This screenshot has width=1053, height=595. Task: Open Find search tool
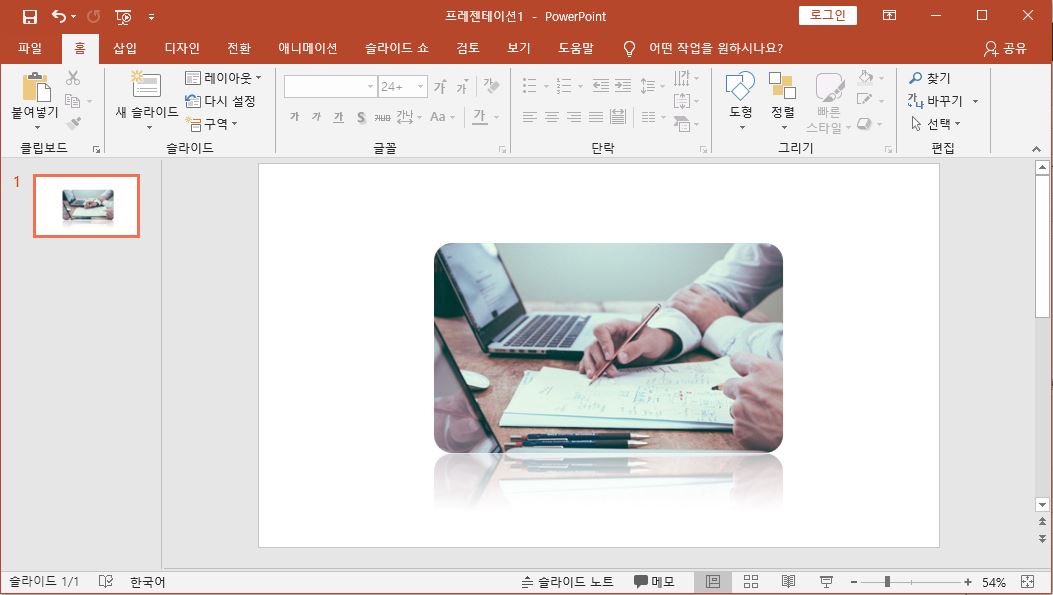click(930, 78)
